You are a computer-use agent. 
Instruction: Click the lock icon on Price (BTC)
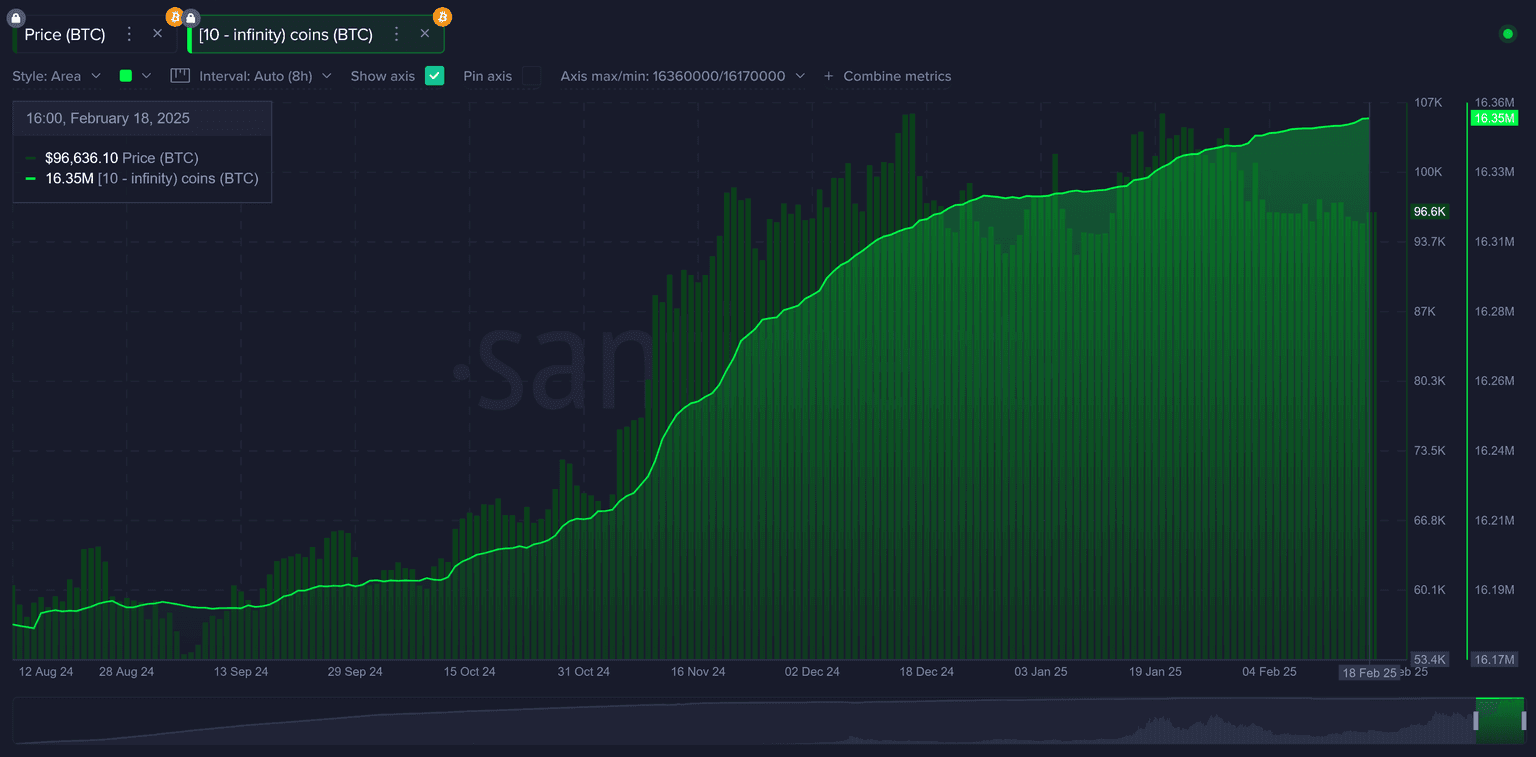(x=15, y=18)
